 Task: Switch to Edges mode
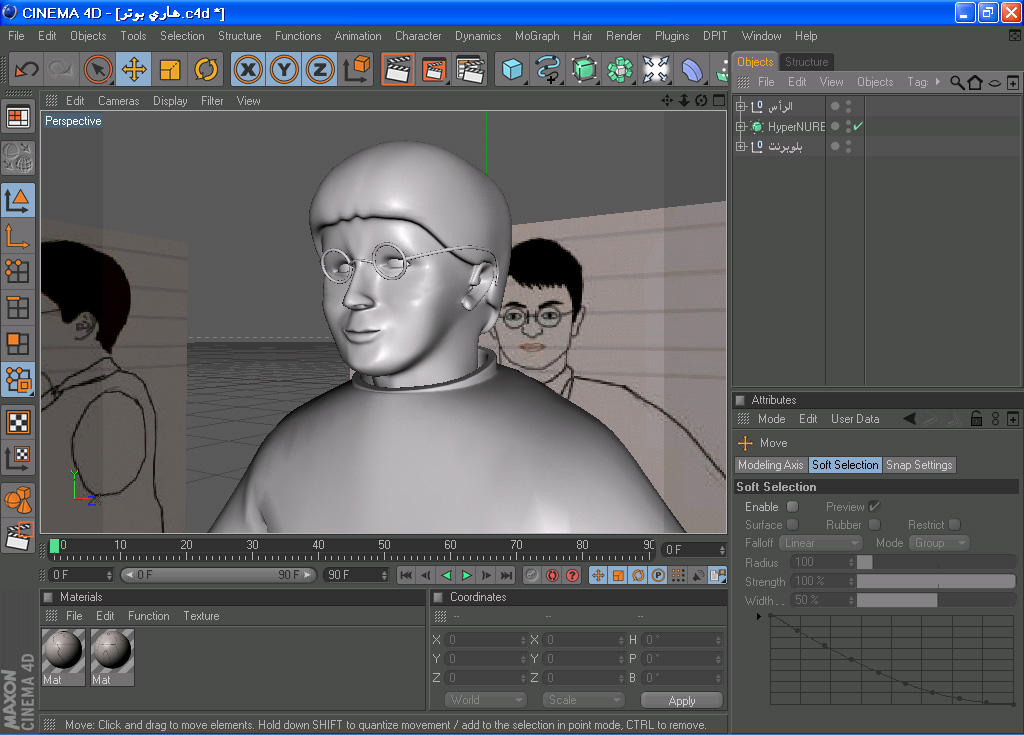(x=18, y=307)
